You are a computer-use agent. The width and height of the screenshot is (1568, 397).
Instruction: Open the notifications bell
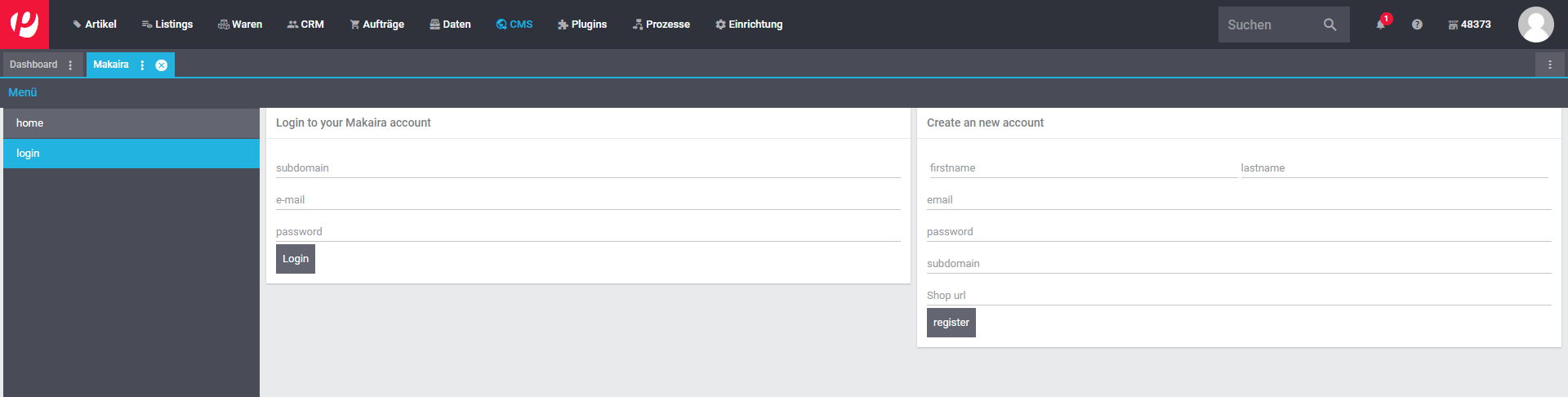tap(1381, 25)
